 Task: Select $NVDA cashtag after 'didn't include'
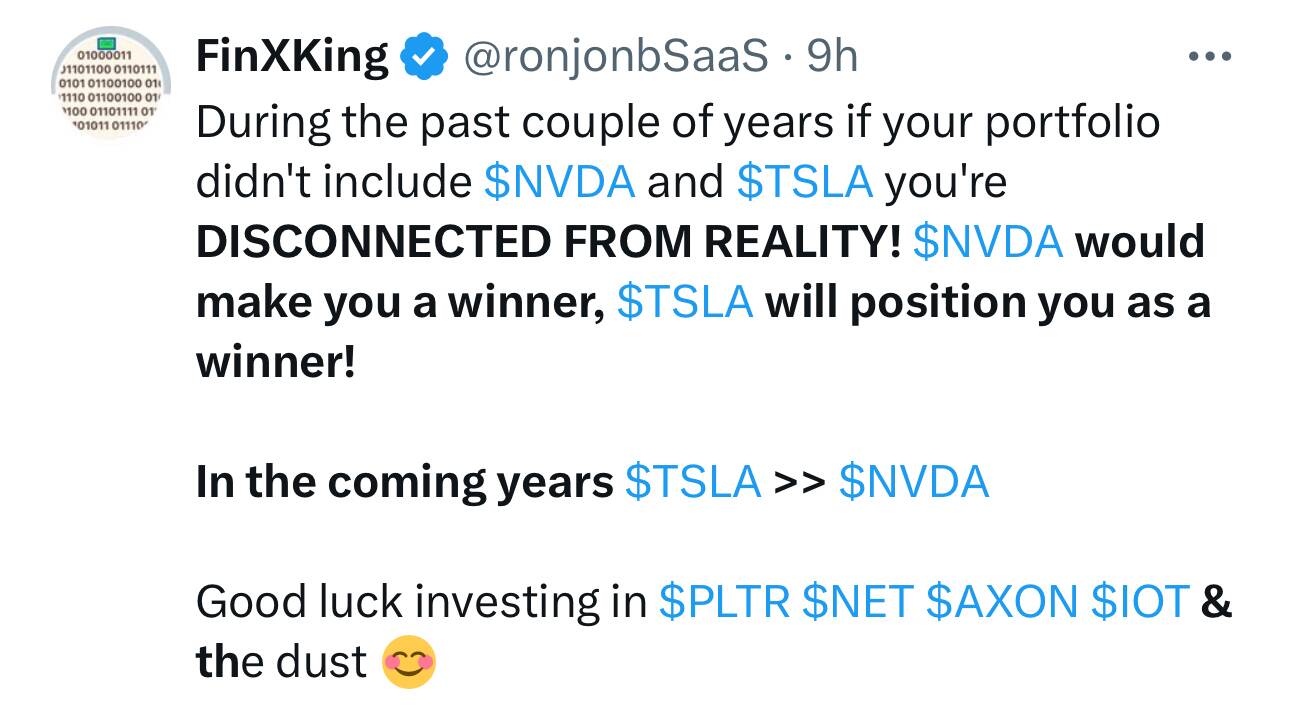(559, 181)
